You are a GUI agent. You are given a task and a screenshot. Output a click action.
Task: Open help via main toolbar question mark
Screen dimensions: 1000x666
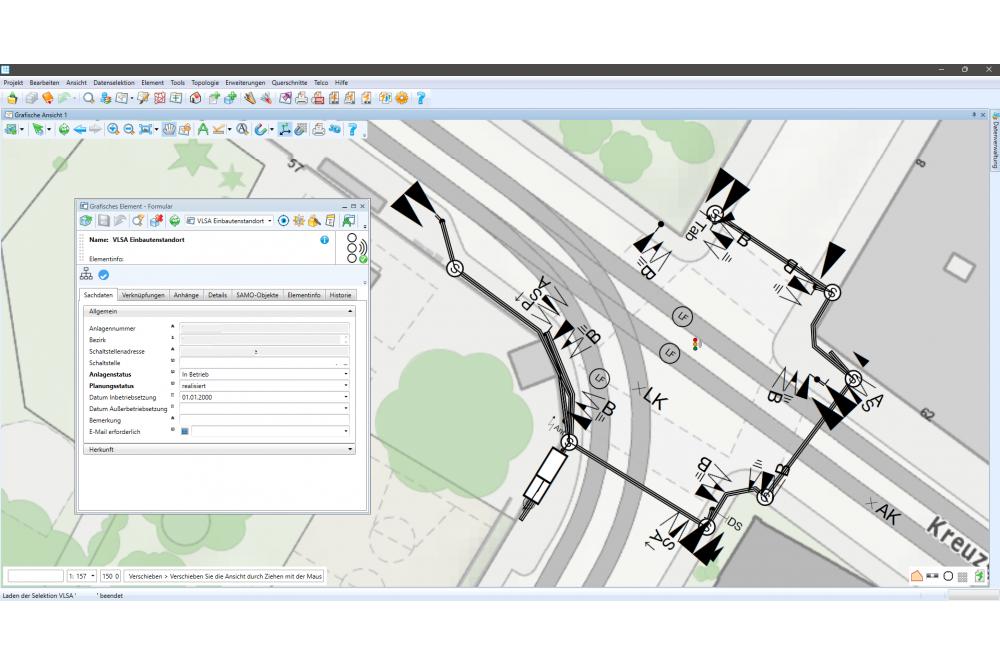pos(421,98)
